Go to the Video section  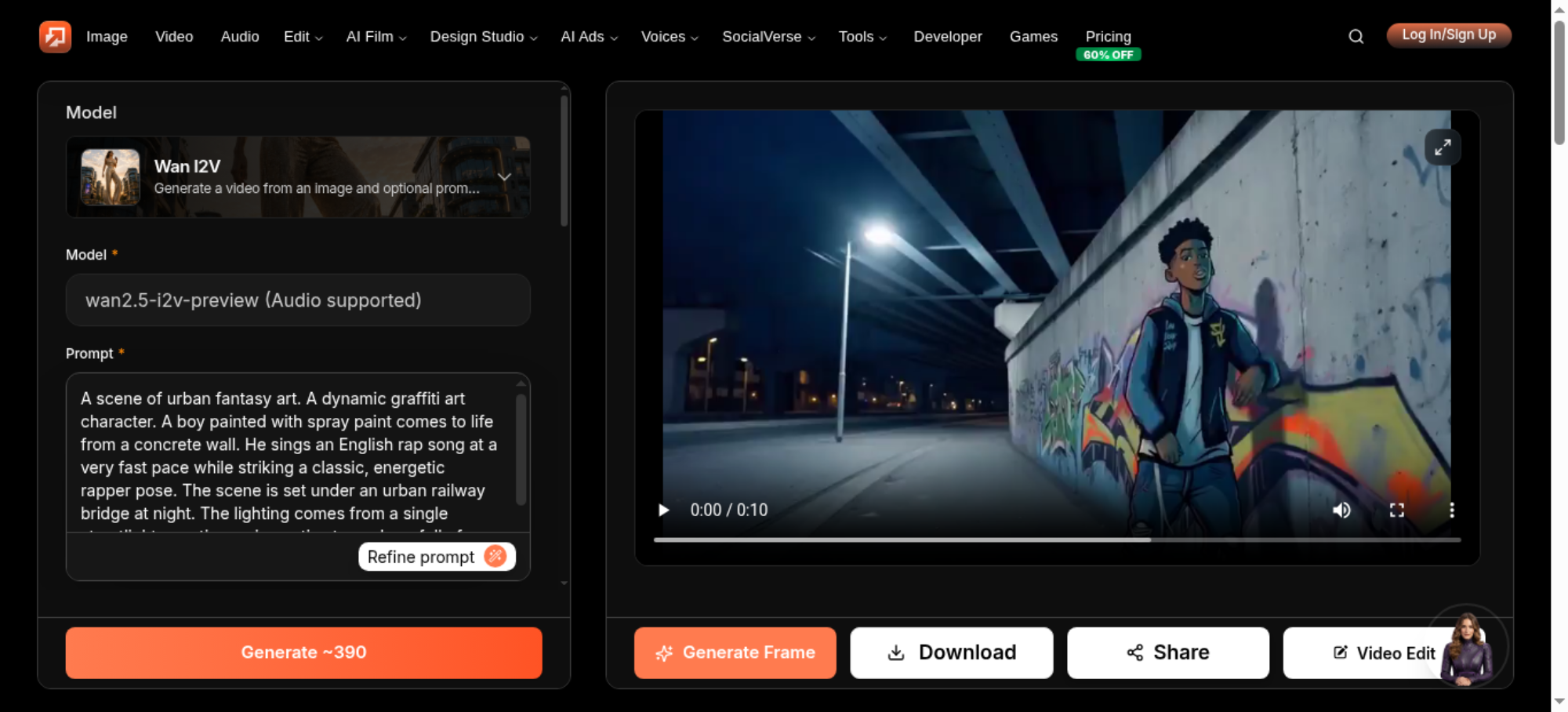(174, 37)
